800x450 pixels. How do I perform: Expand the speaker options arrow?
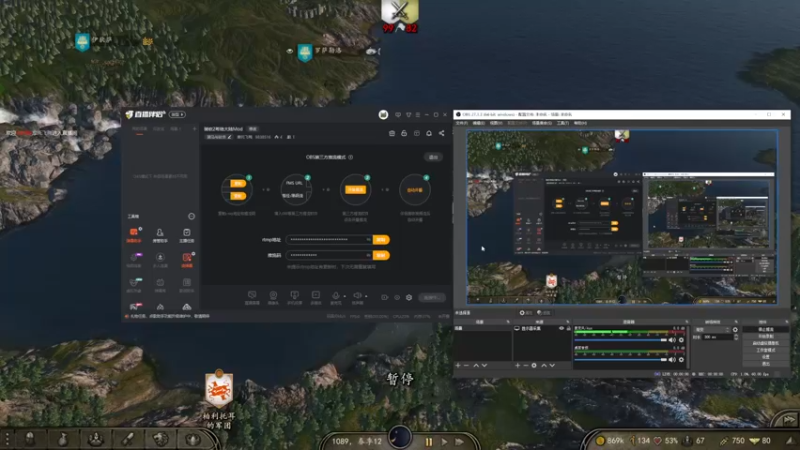click(366, 296)
